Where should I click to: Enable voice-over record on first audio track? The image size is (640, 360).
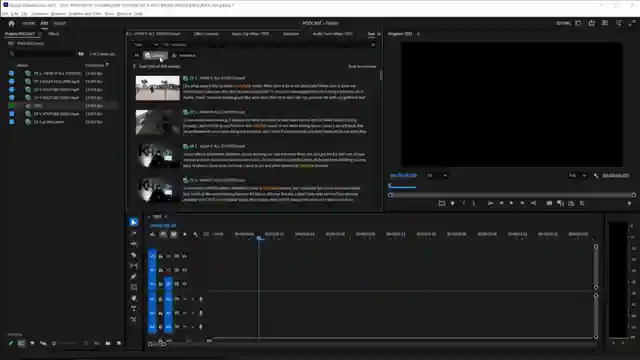200,299
